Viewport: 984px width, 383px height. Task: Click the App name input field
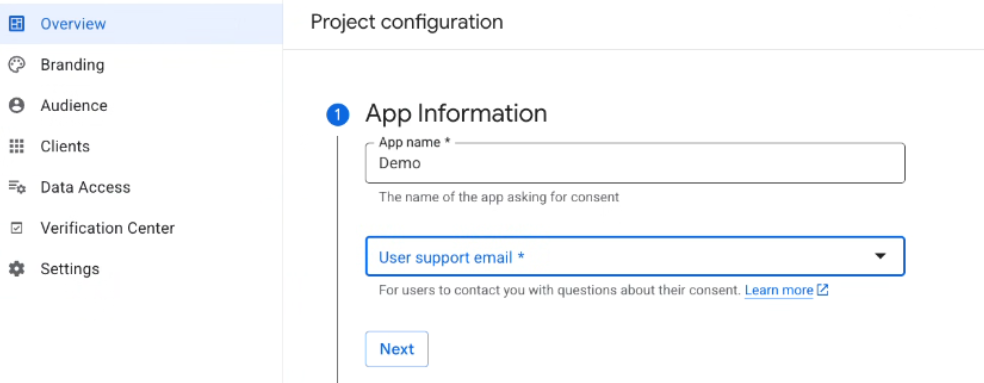[x=635, y=163]
